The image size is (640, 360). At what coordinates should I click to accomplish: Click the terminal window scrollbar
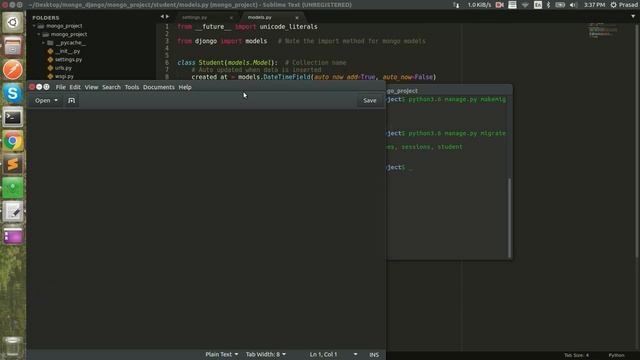(509, 218)
